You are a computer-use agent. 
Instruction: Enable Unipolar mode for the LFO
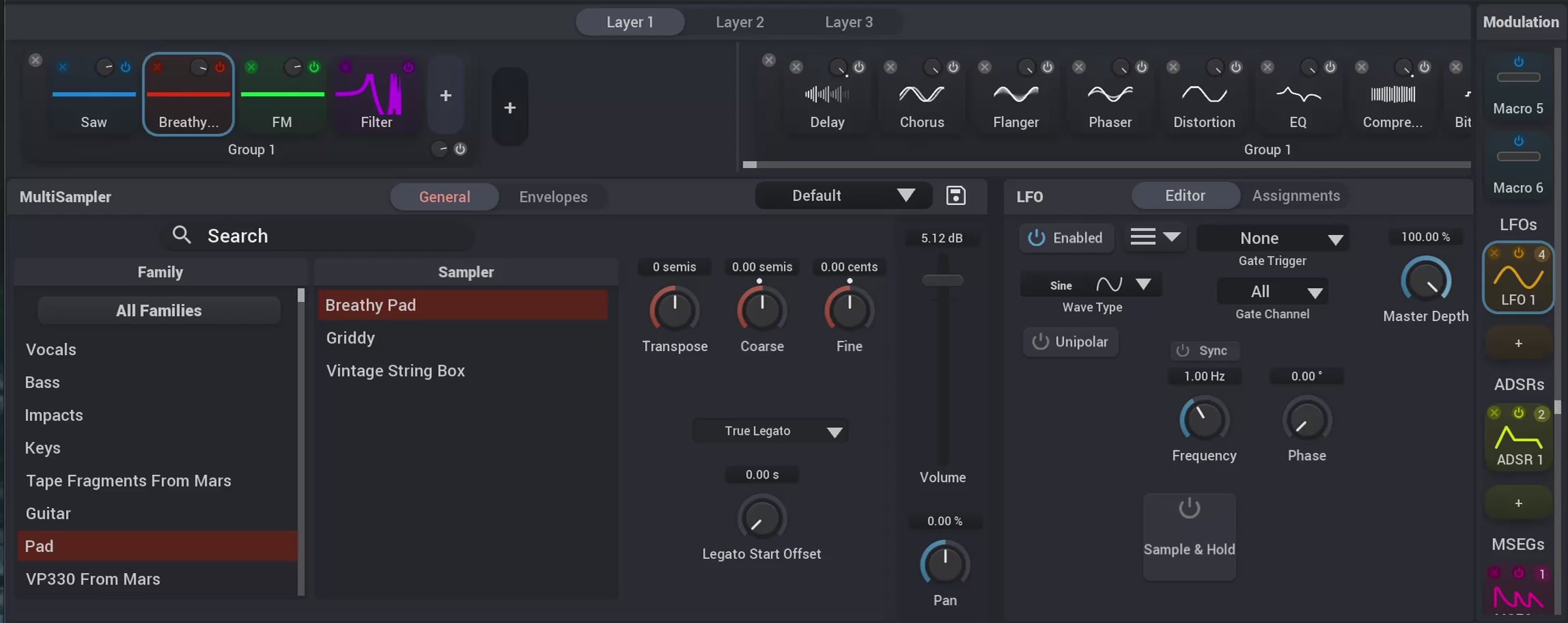click(1070, 342)
